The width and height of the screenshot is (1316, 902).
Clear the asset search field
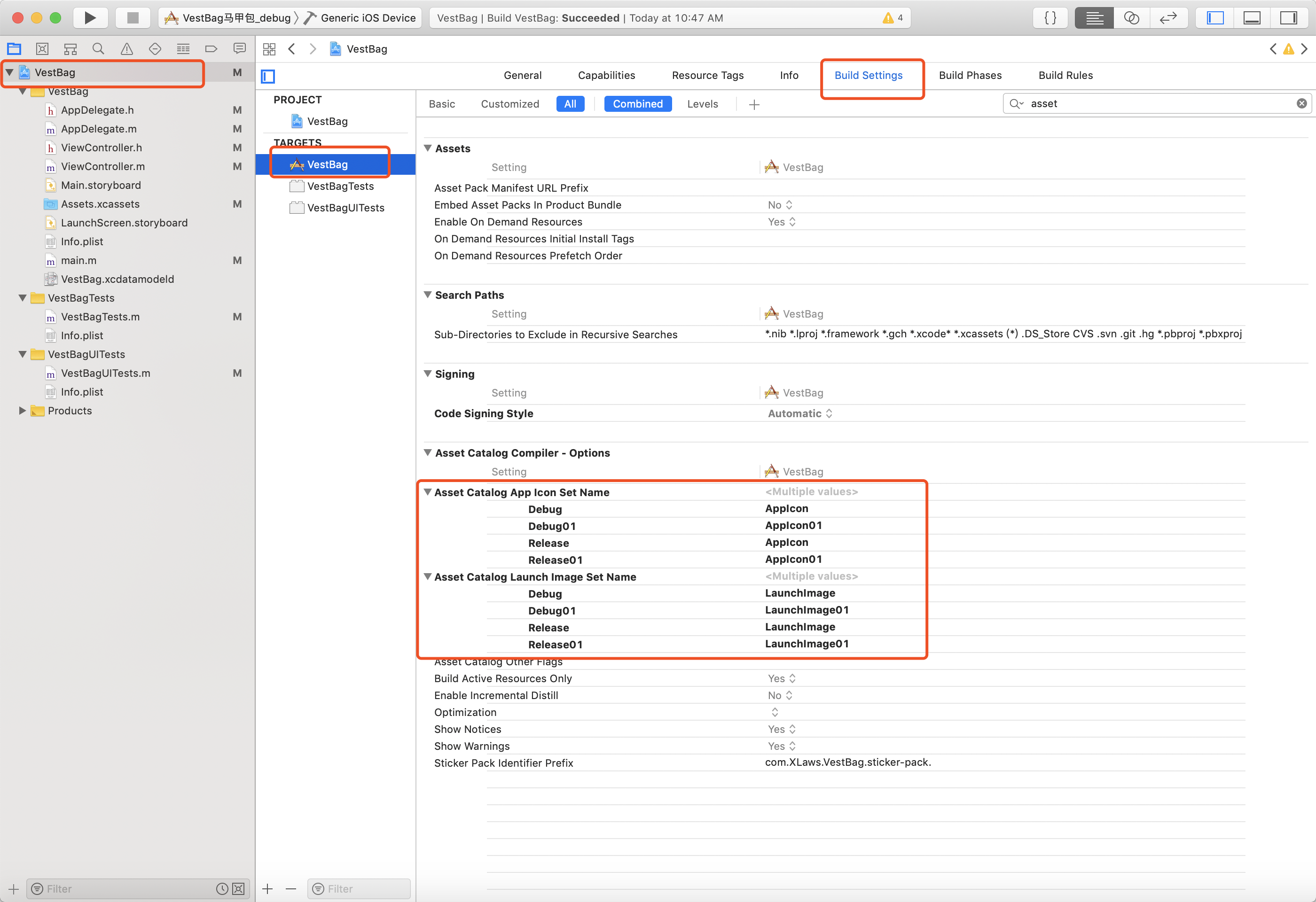pos(1301,103)
